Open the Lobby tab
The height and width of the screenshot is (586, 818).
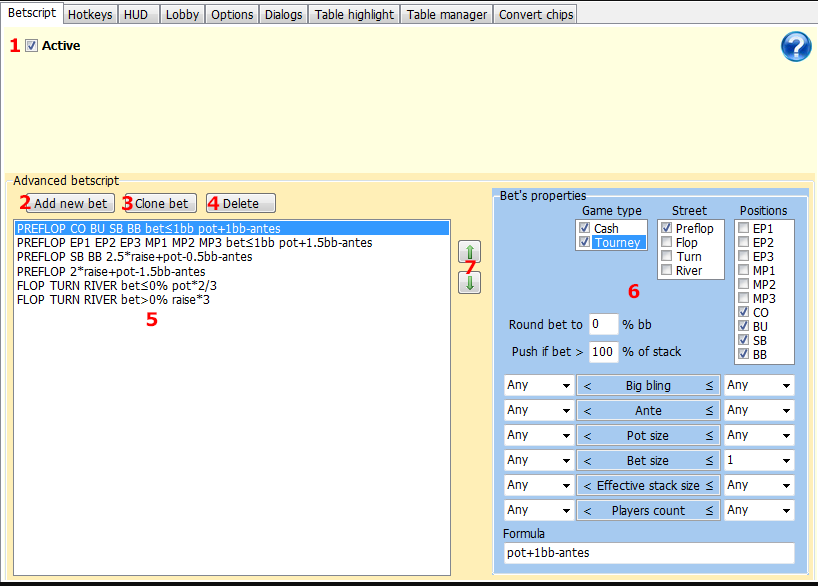pyautogui.click(x=182, y=15)
